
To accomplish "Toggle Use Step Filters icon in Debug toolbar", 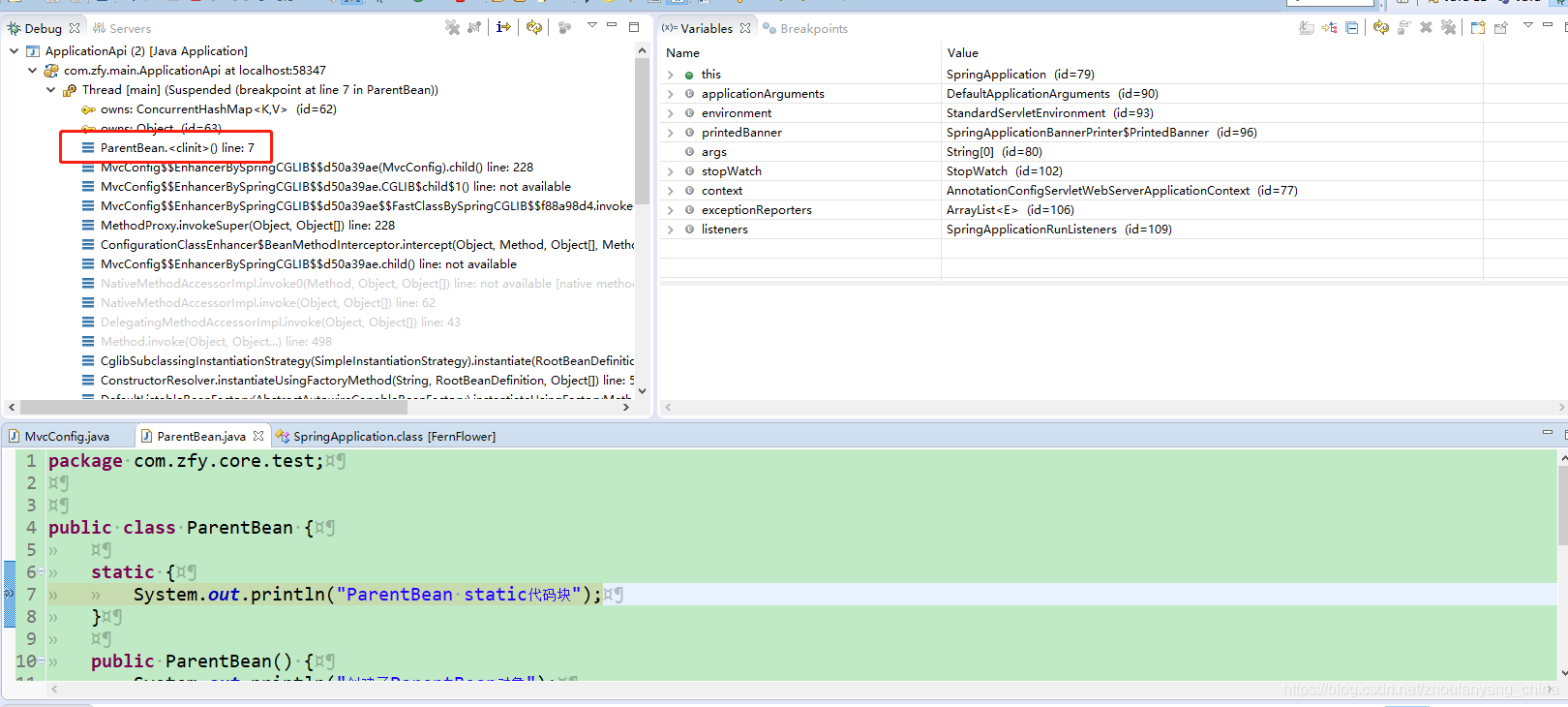I will [x=503, y=27].
